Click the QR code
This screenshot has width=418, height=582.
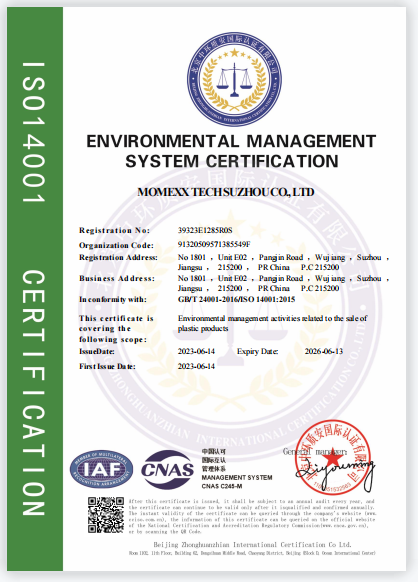pyautogui.click(x=106, y=515)
